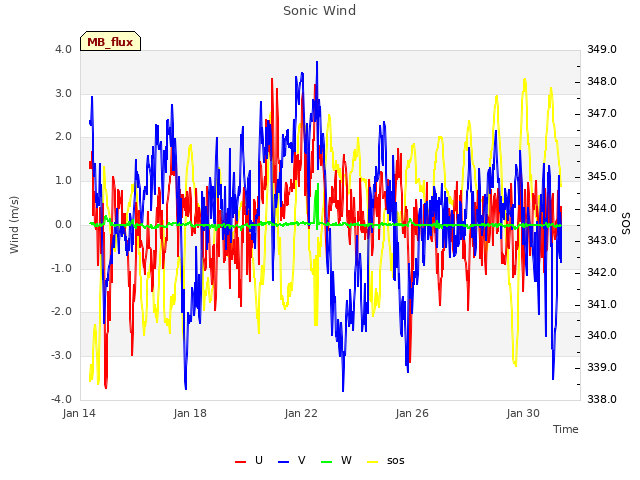Toggle the U series in legend
The width and height of the screenshot is (640, 480).
pyautogui.click(x=249, y=461)
